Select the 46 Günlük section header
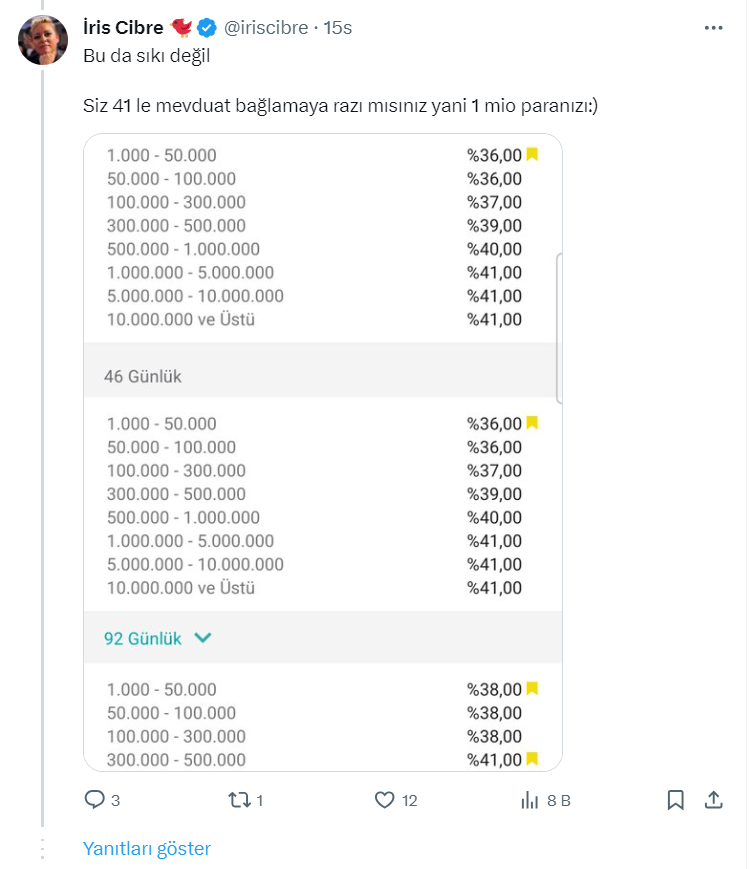This screenshot has width=750, height=869. click(x=143, y=376)
